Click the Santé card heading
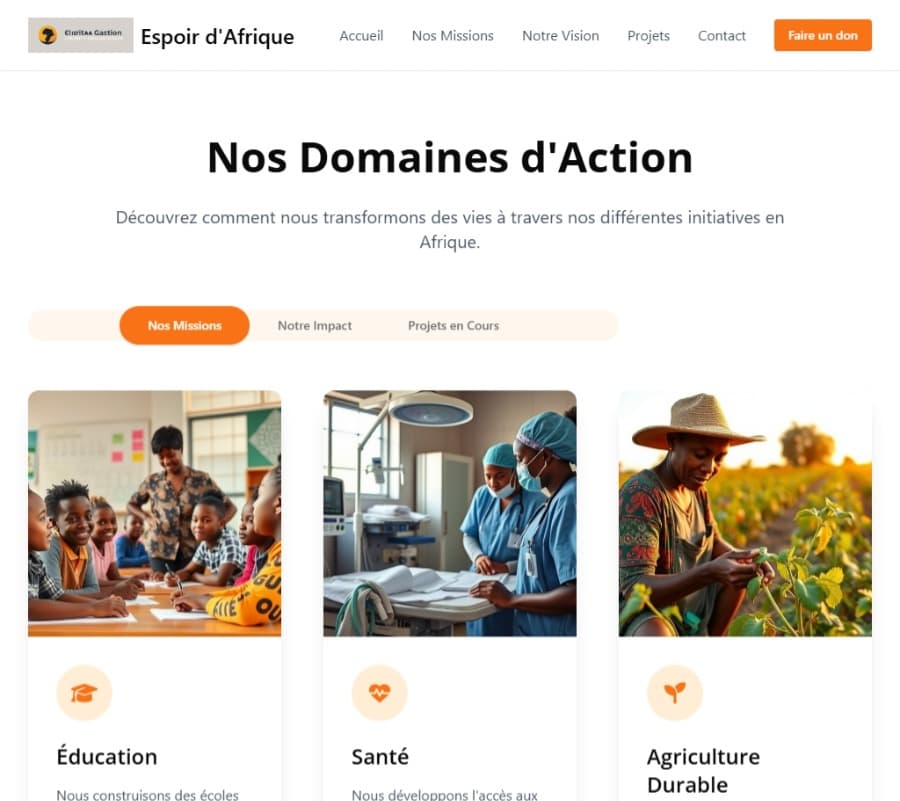 (x=380, y=756)
